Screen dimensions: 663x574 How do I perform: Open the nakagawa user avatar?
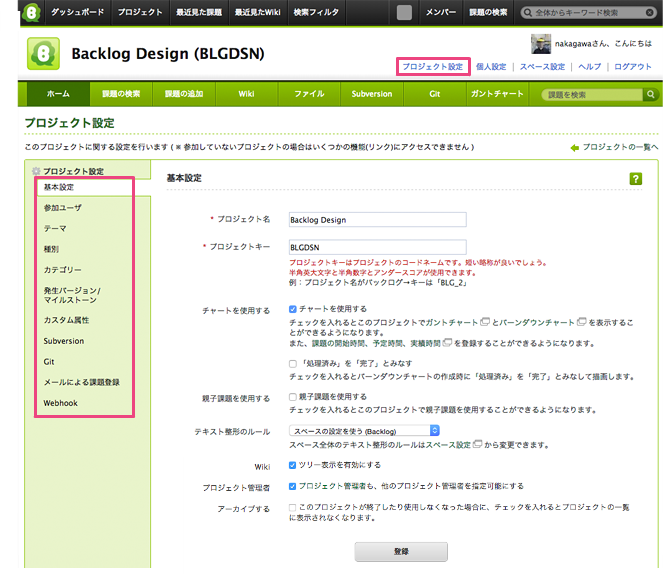click(x=541, y=44)
